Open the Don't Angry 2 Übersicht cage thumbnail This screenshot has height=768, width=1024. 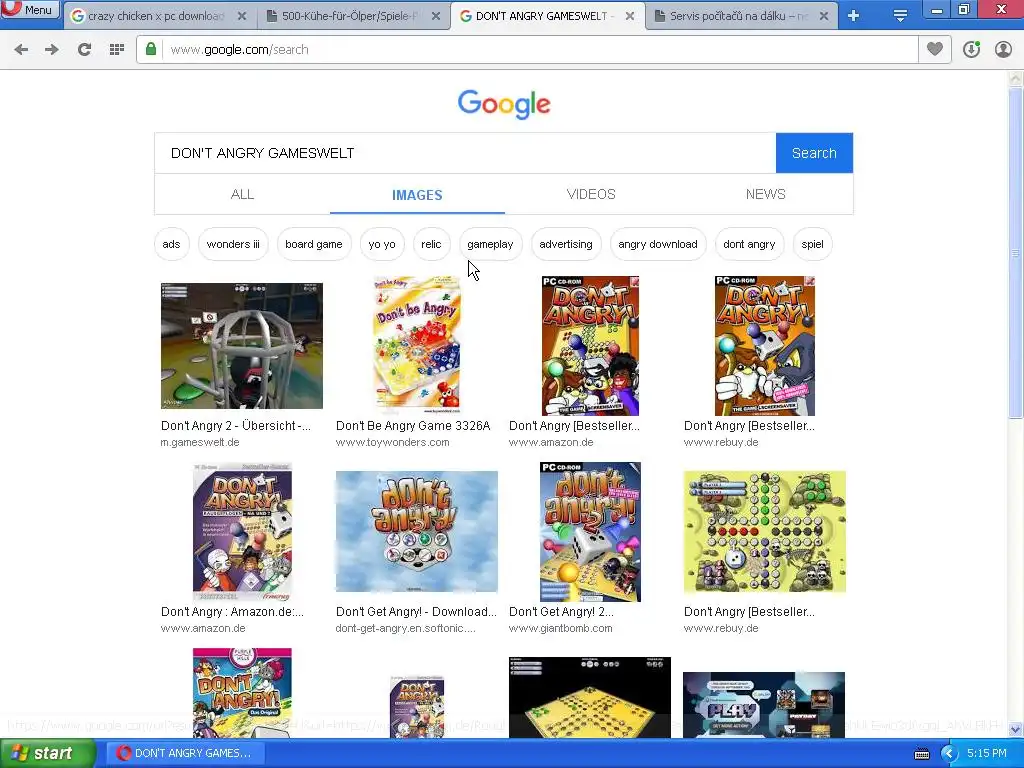coord(242,345)
